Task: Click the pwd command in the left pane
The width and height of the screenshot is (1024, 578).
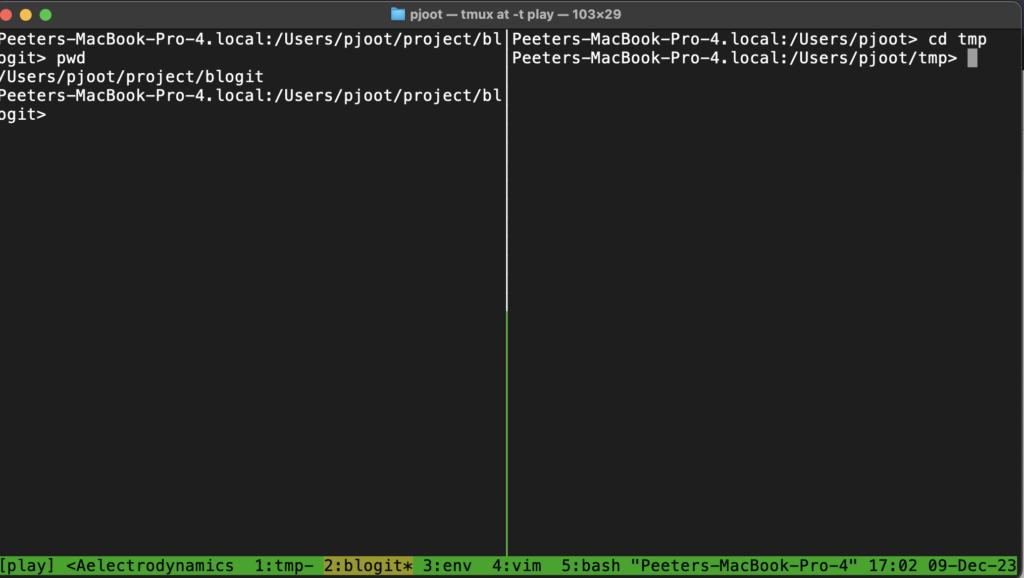Action: (71, 58)
